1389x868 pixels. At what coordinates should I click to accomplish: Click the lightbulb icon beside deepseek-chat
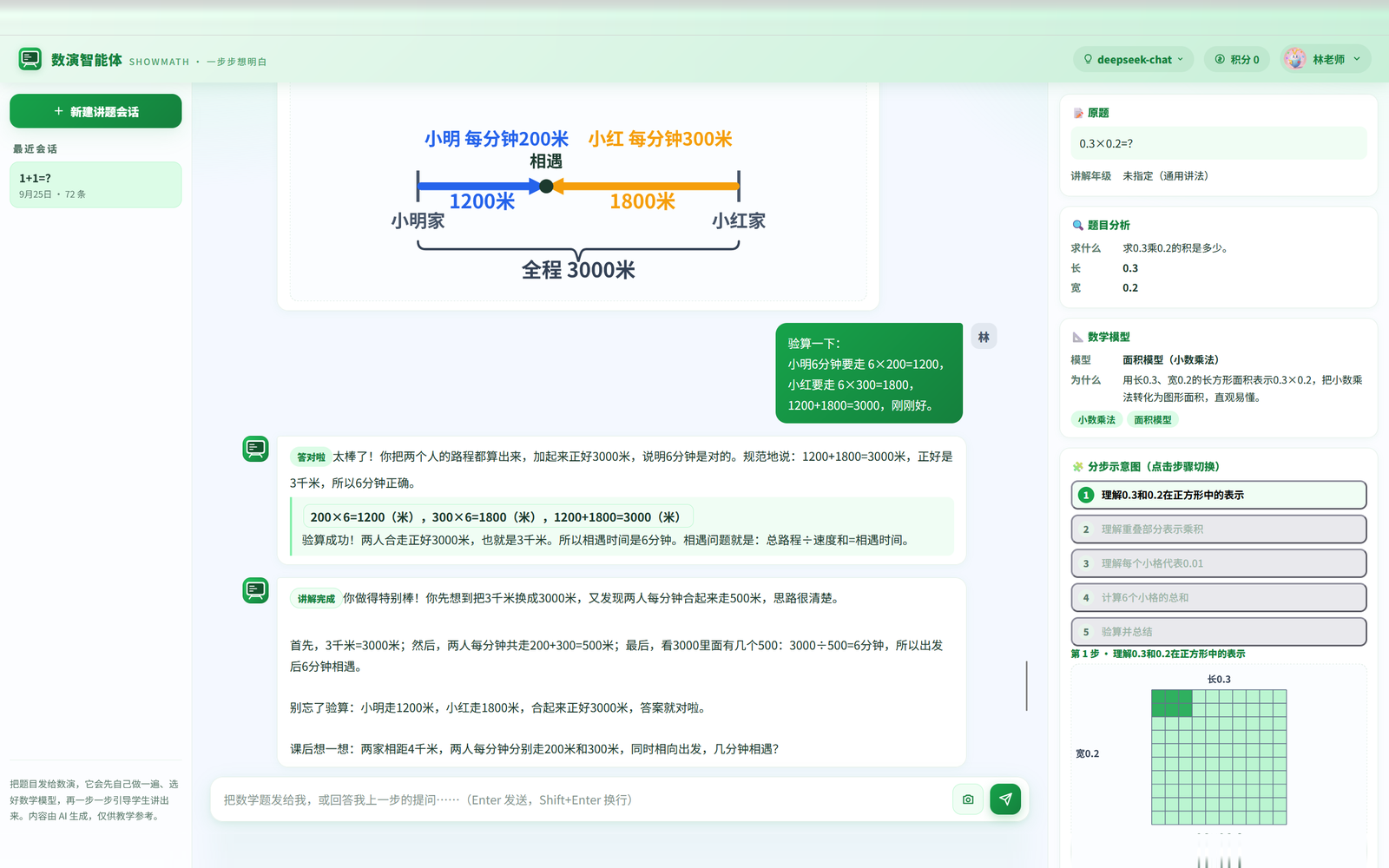tap(1088, 59)
